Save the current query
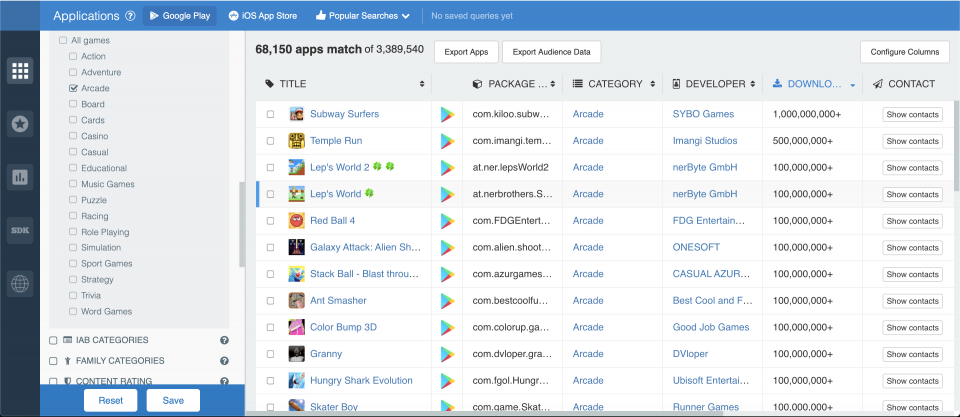 click(x=173, y=400)
